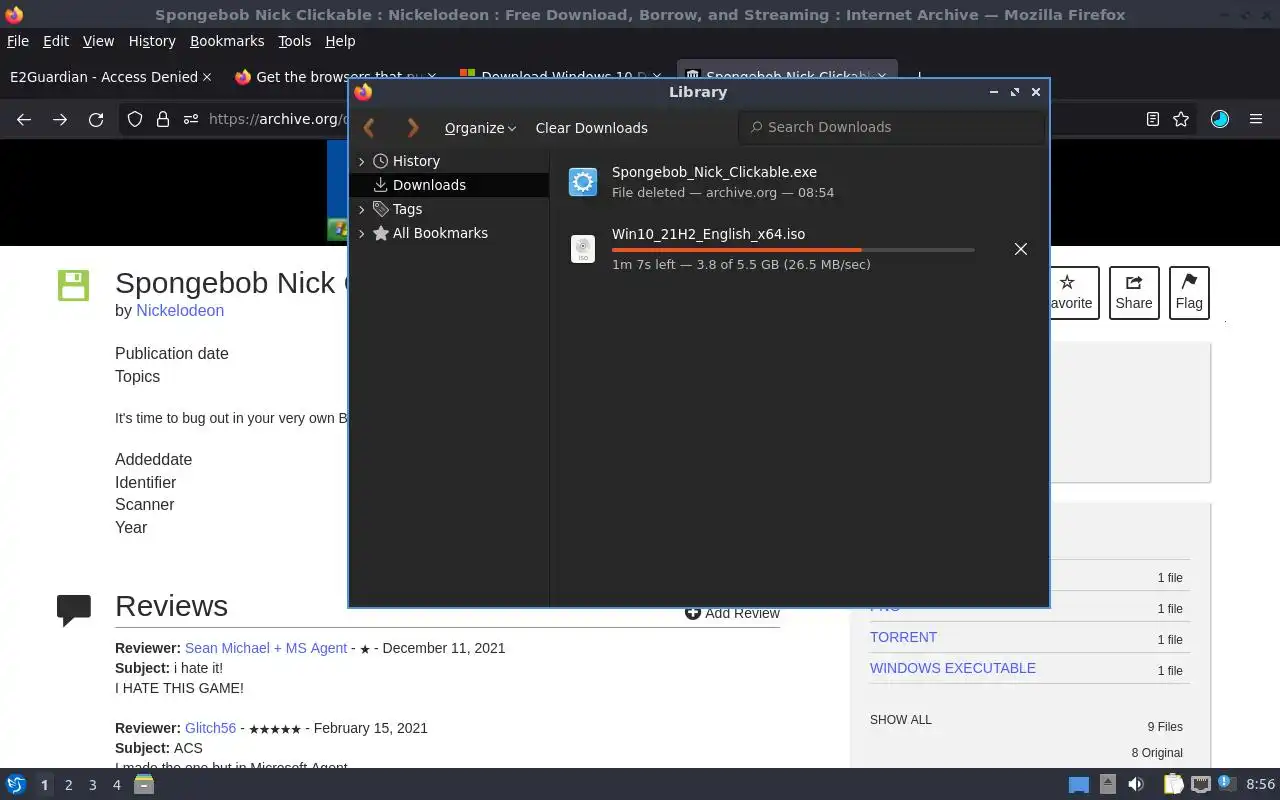Switch to workspace 2
Screen dimensions: 1280x800
tap(68, 785)
